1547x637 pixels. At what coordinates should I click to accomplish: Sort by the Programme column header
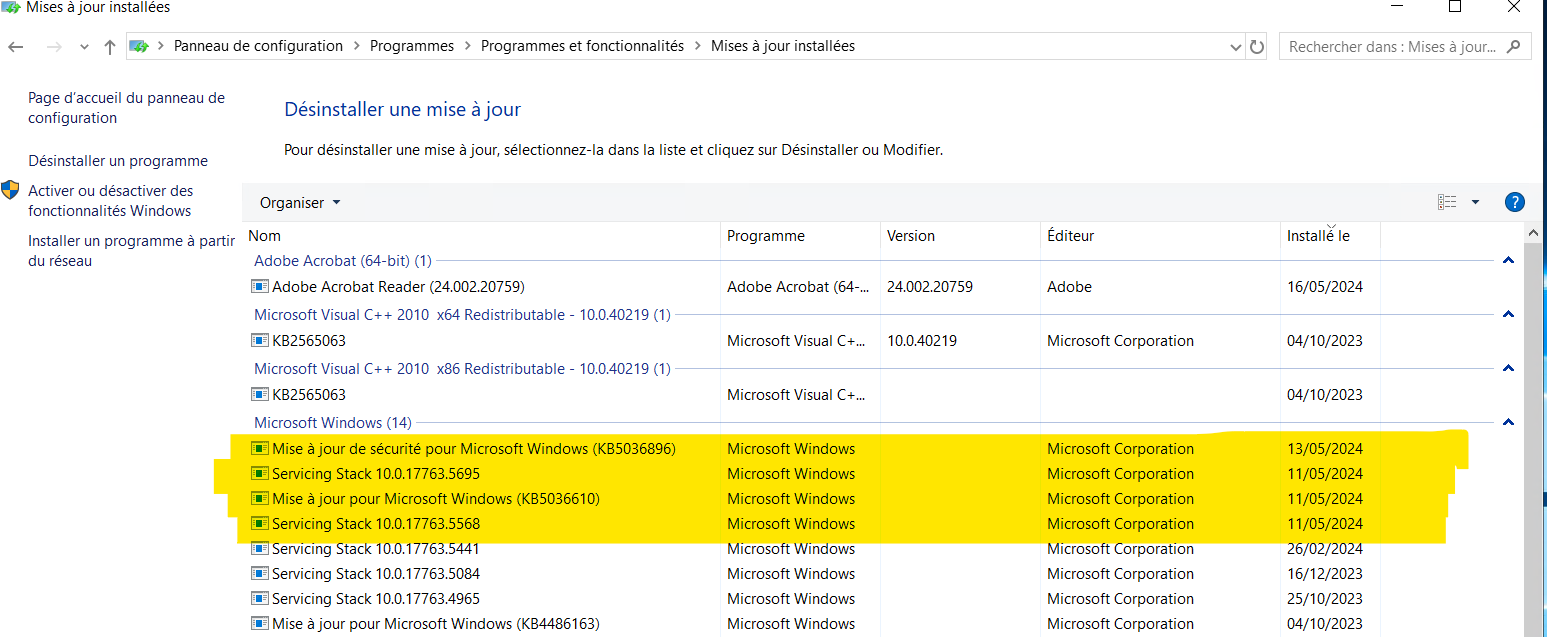(801, 236)
